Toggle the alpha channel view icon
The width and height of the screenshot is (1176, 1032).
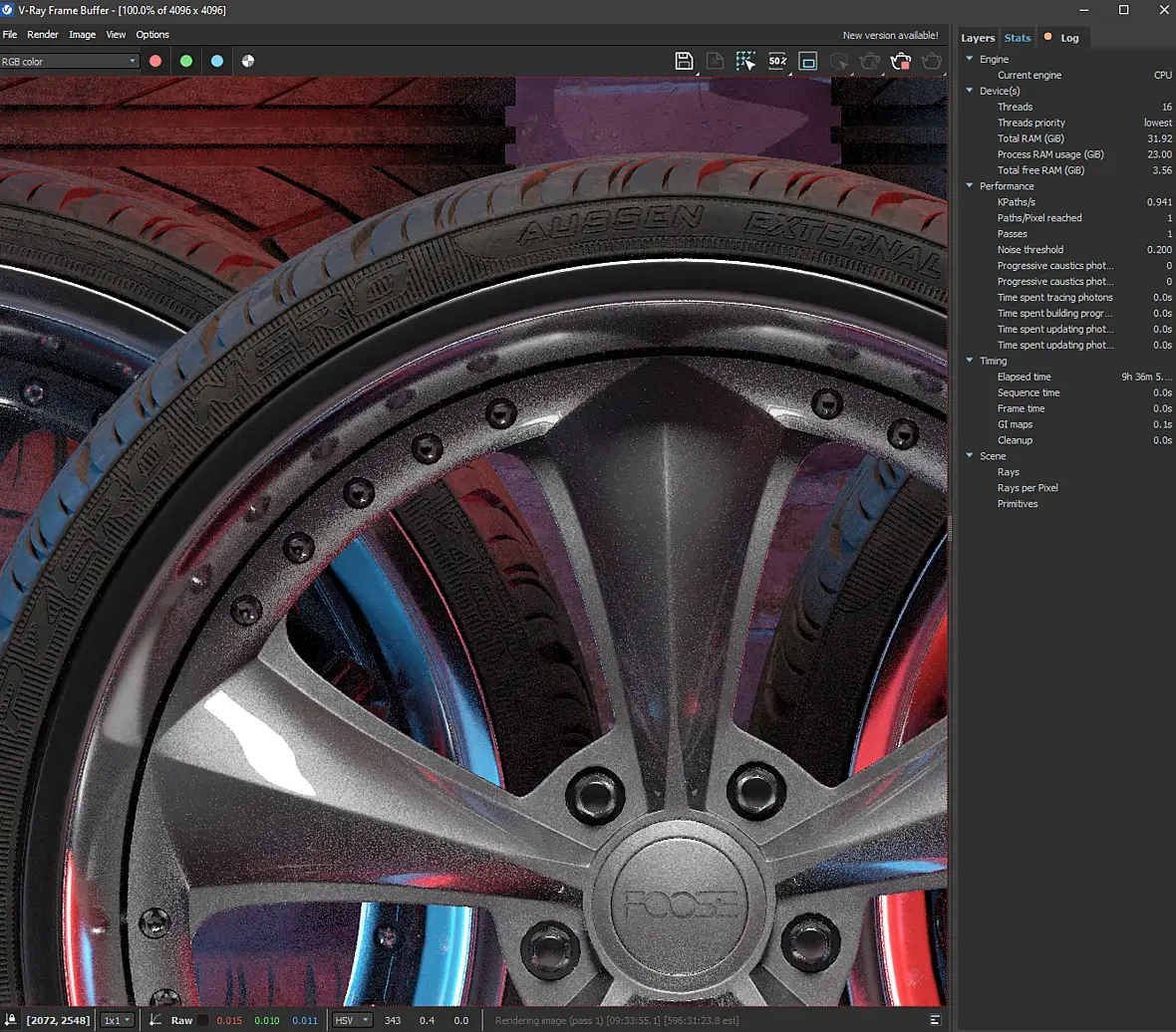pyautogui.click(x=248, y=61)
